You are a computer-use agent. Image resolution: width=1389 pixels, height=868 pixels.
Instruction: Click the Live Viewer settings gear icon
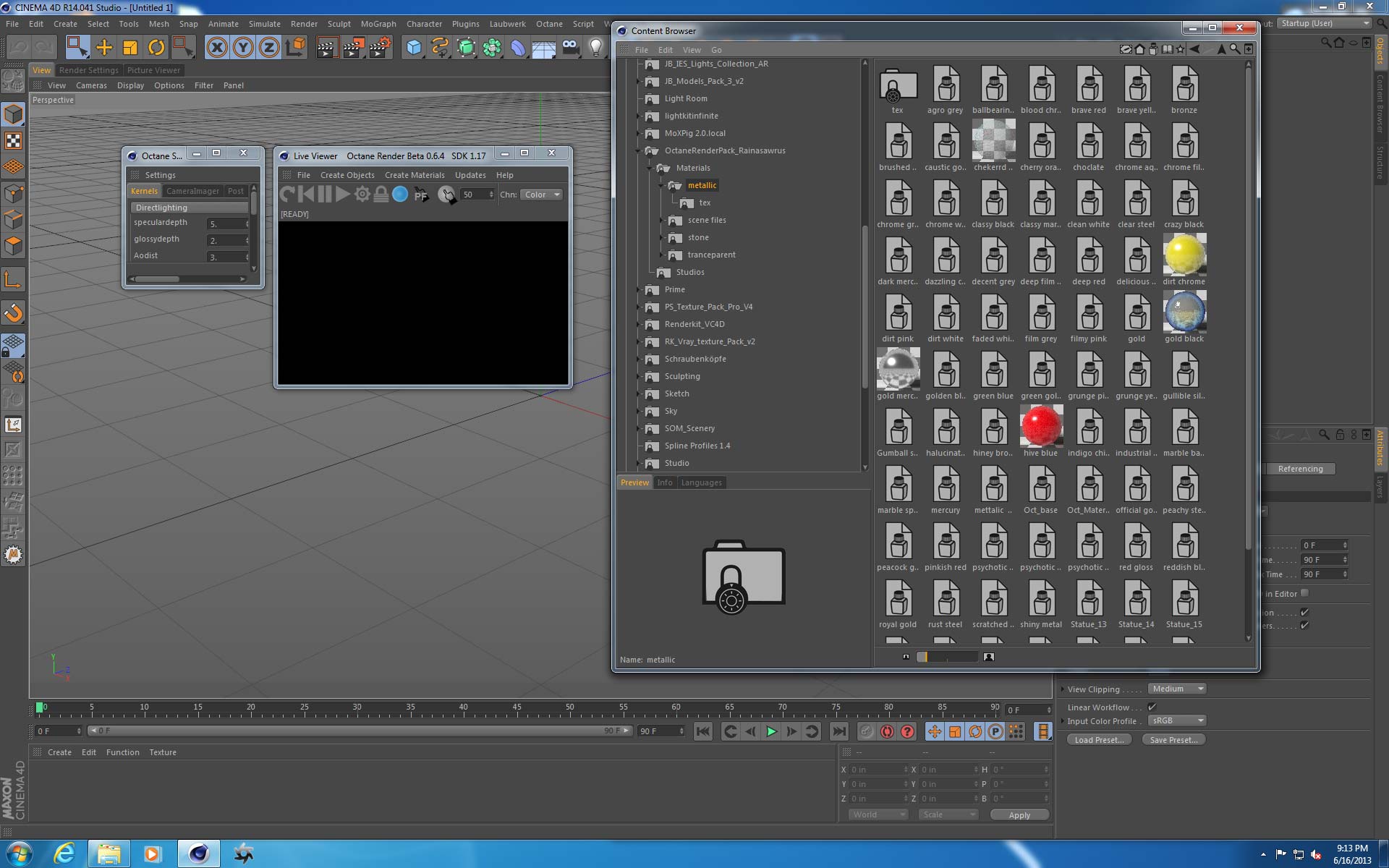(362, 195)
